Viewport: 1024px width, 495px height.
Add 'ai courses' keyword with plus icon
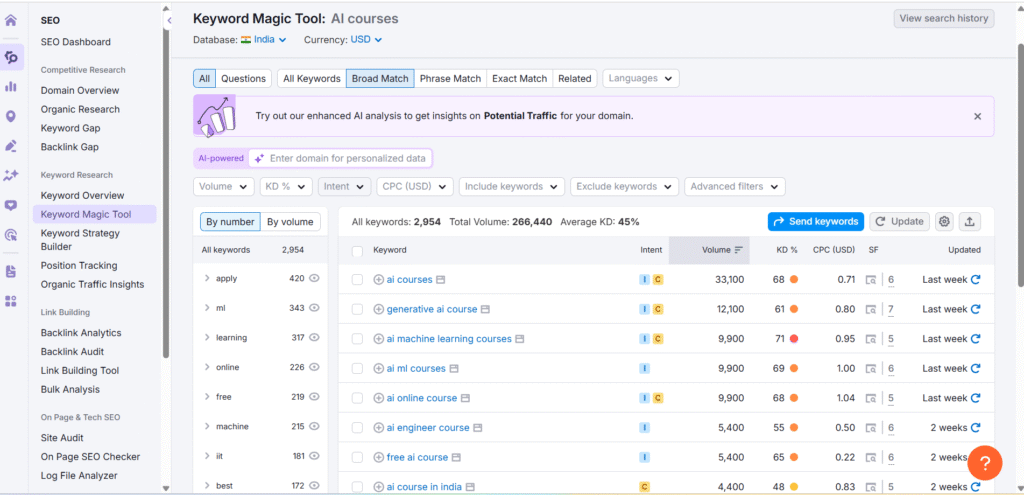click(x=378, y=279)
